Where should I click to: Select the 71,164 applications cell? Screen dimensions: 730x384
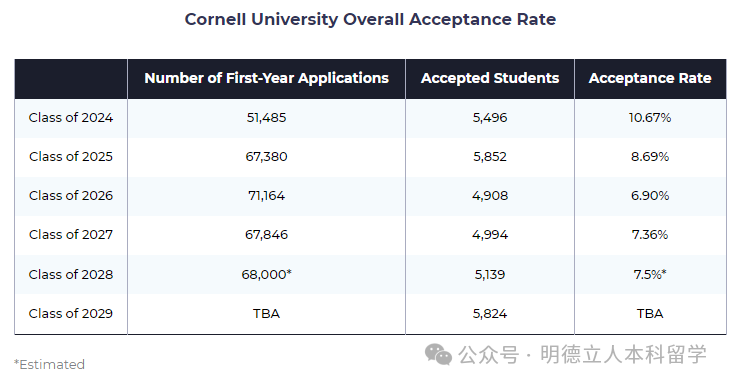(266, 195)
